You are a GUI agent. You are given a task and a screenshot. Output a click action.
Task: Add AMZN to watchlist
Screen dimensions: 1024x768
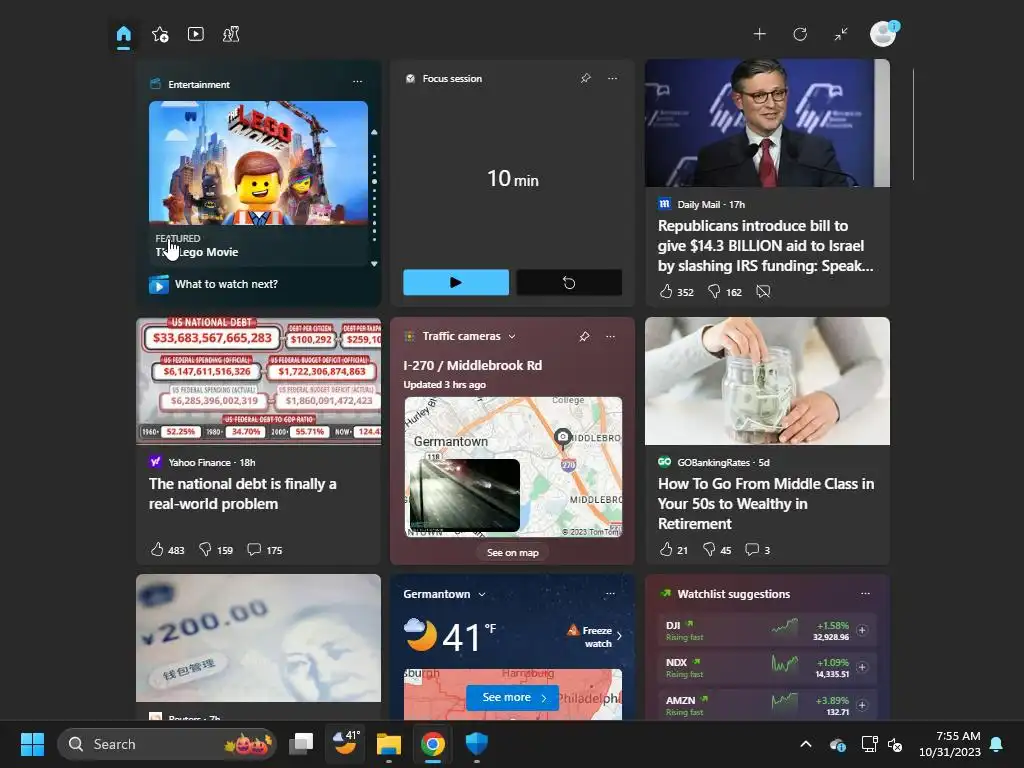click(x=862, y=705)
